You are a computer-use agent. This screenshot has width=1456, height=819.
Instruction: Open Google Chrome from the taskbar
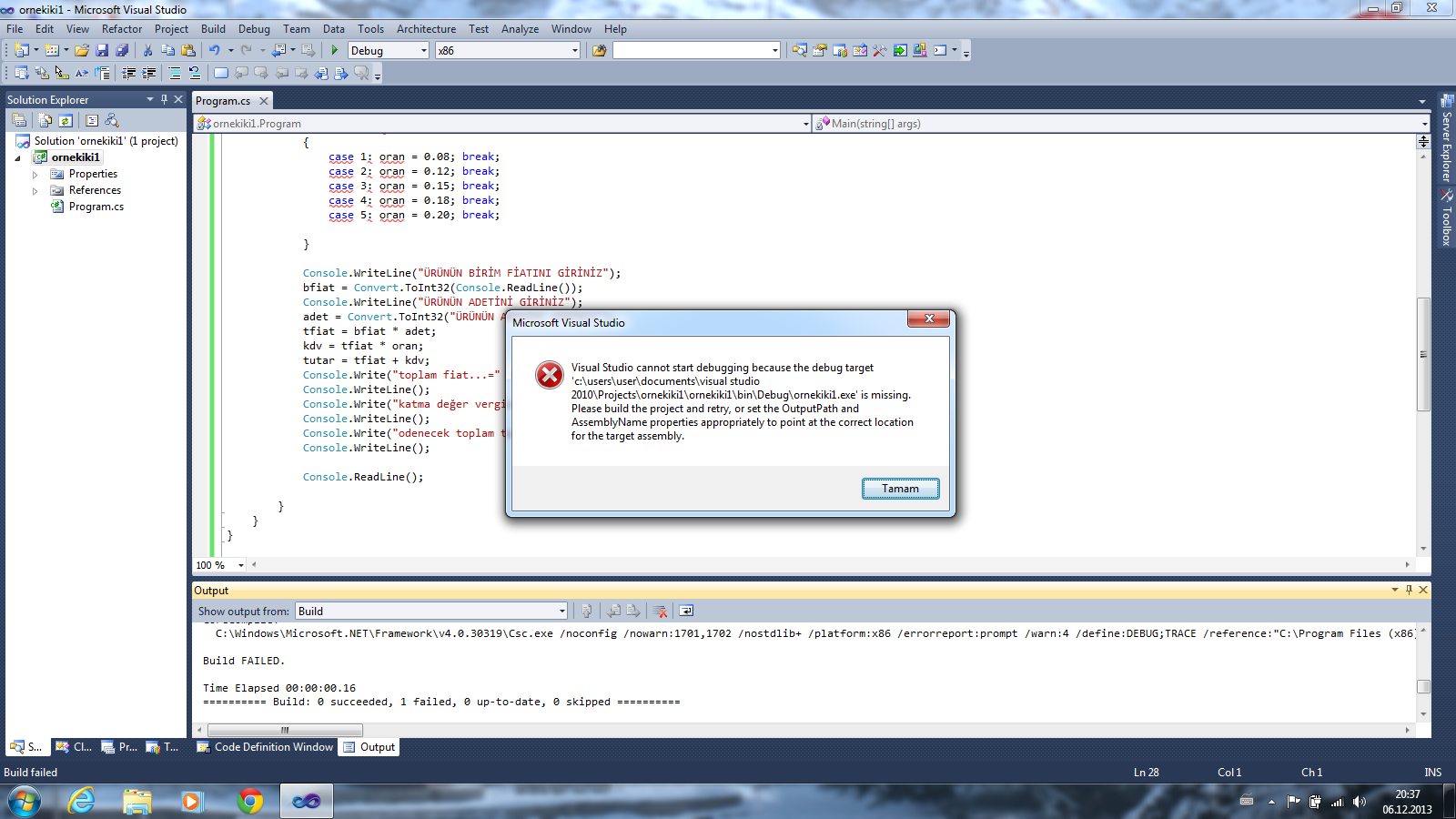coord(250,801)
